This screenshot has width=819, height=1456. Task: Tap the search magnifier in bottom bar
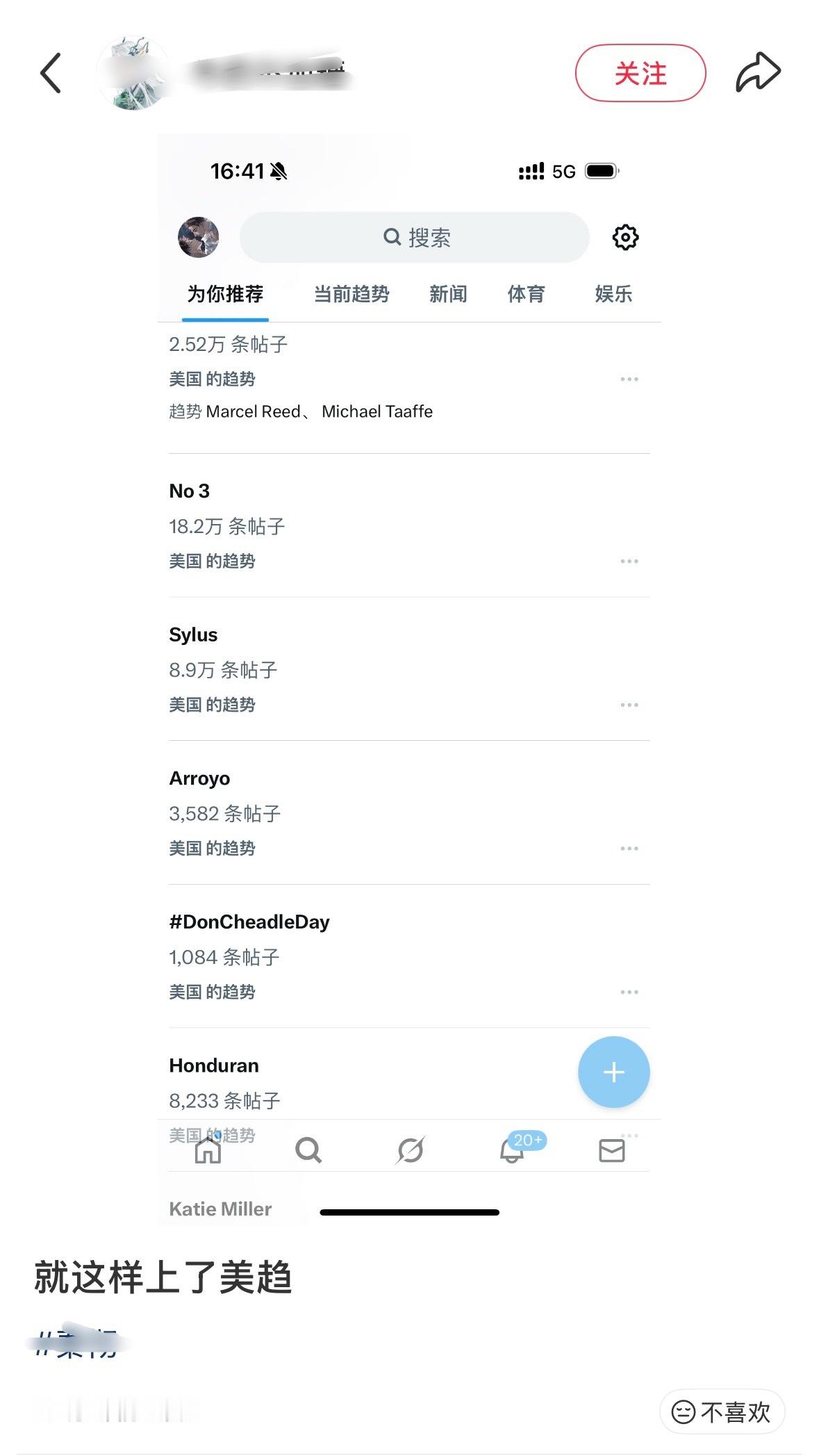click(308, 1150)
